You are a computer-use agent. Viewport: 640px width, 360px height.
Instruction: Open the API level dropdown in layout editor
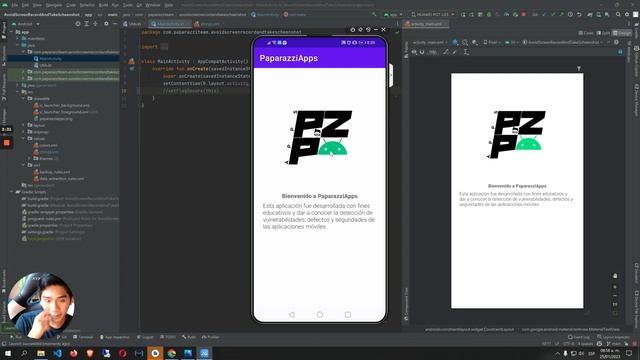click(x=512, y=42)
